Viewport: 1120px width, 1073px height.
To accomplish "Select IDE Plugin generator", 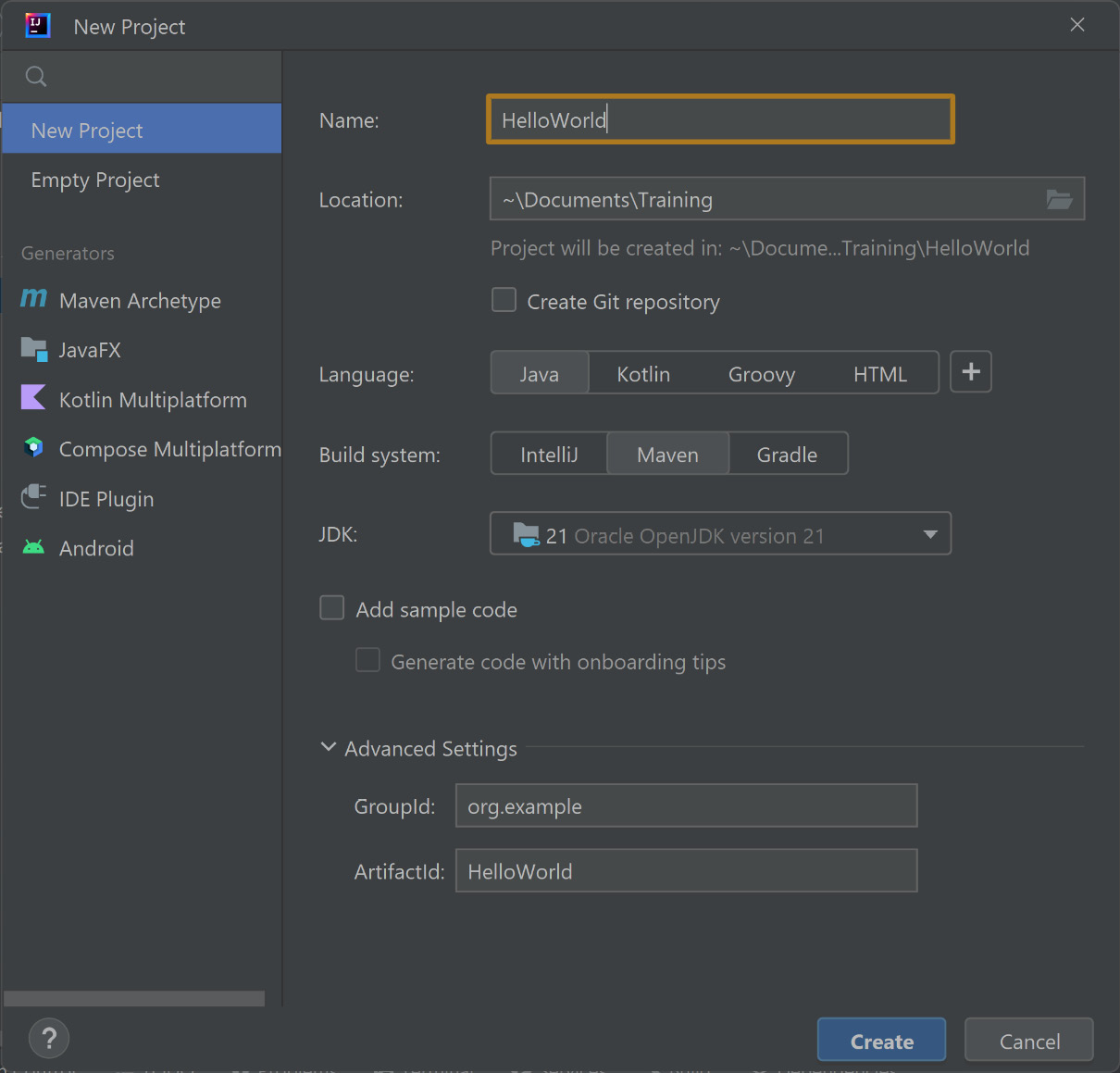I will tap(142, 498).
